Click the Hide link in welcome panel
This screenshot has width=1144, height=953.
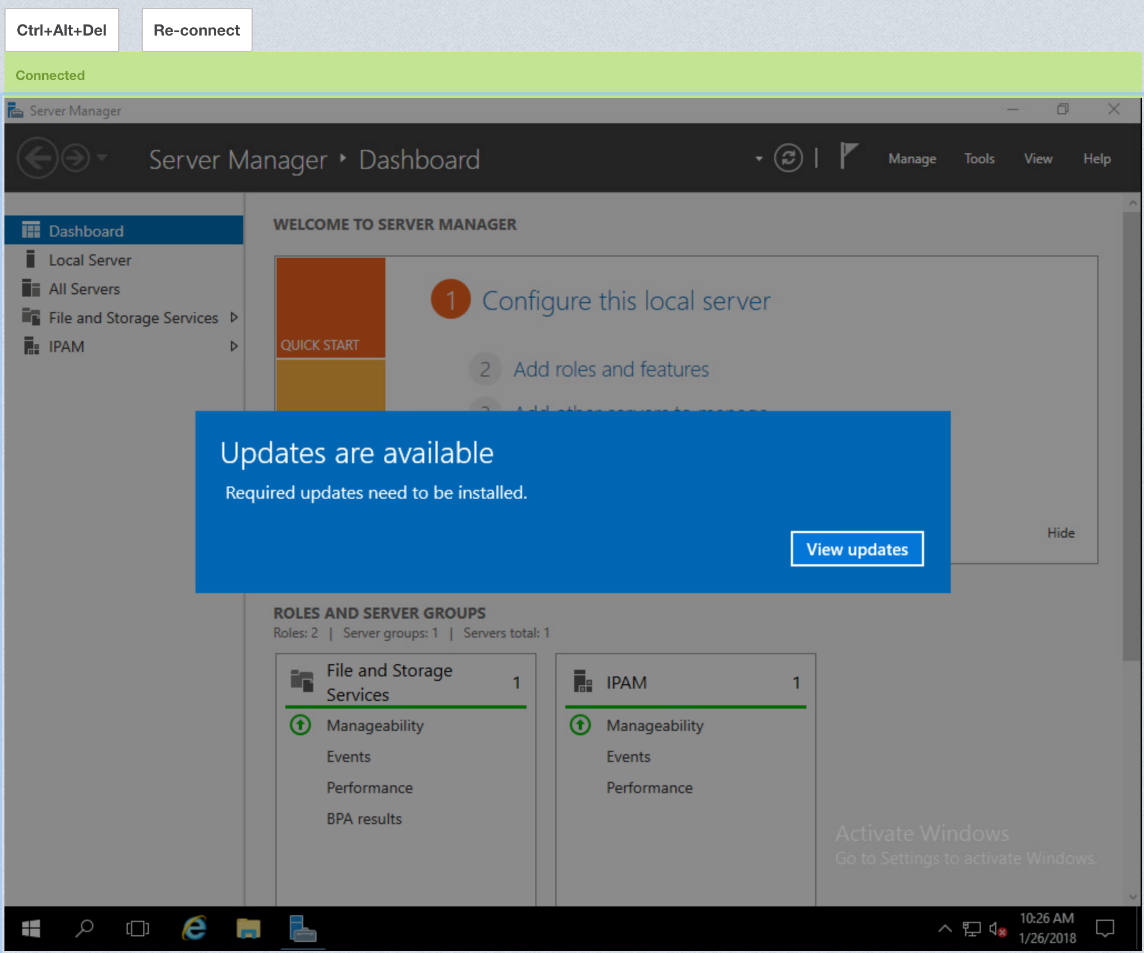point(1061,533)
